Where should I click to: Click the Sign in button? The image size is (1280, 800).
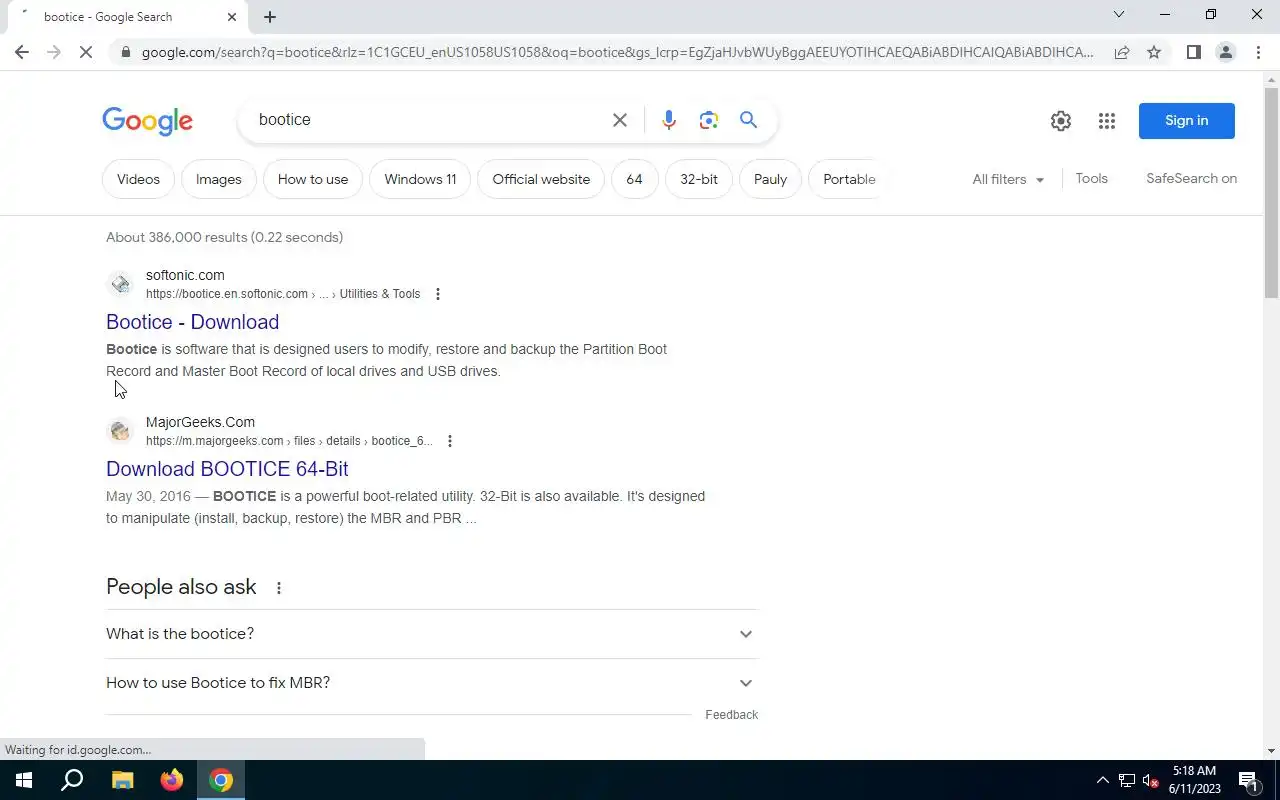[x=1187, y=121]
